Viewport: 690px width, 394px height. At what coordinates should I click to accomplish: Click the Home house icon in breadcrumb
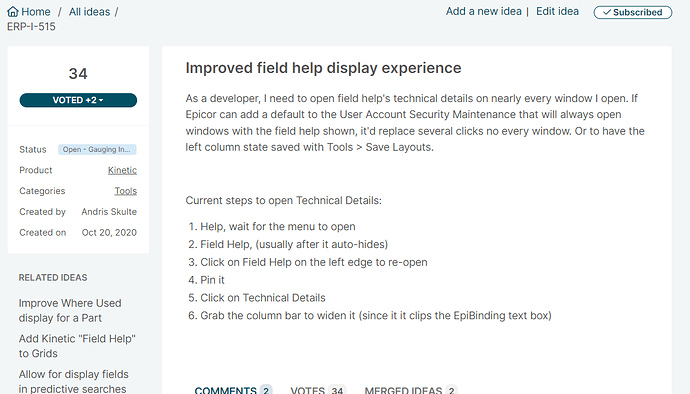point(13,11)
